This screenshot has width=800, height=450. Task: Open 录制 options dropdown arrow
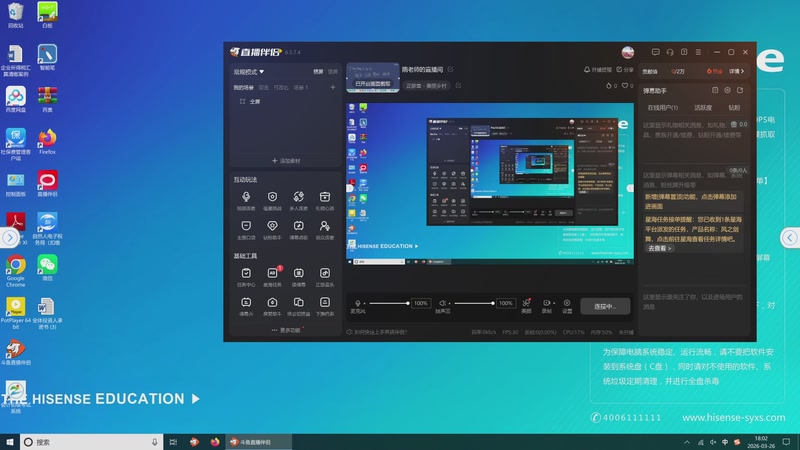[x=554, y=303]
